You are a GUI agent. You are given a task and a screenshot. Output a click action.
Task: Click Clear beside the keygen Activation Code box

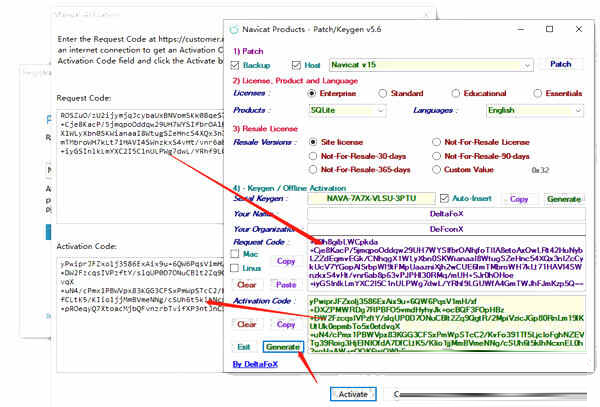[x=246, y=324]
